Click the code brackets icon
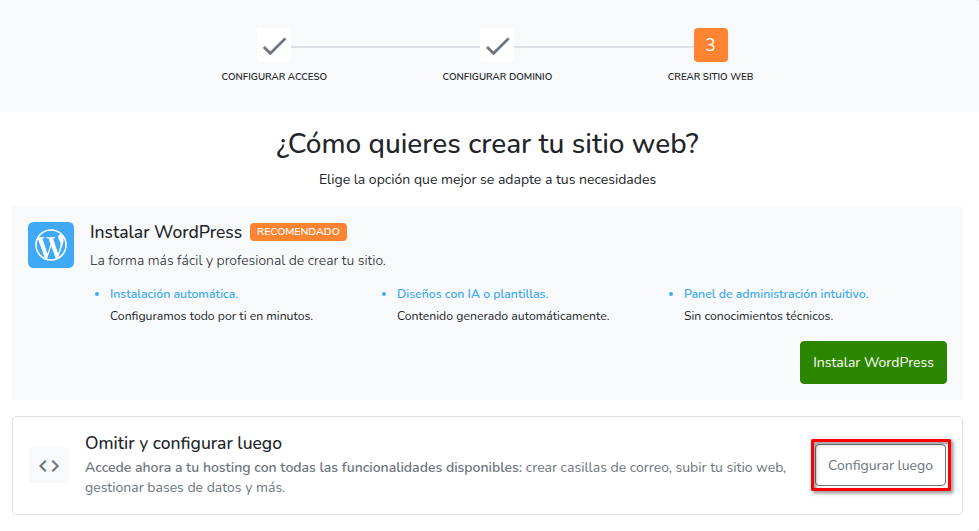979x531 pixels. pyautogui.click(x=49, y=465)
